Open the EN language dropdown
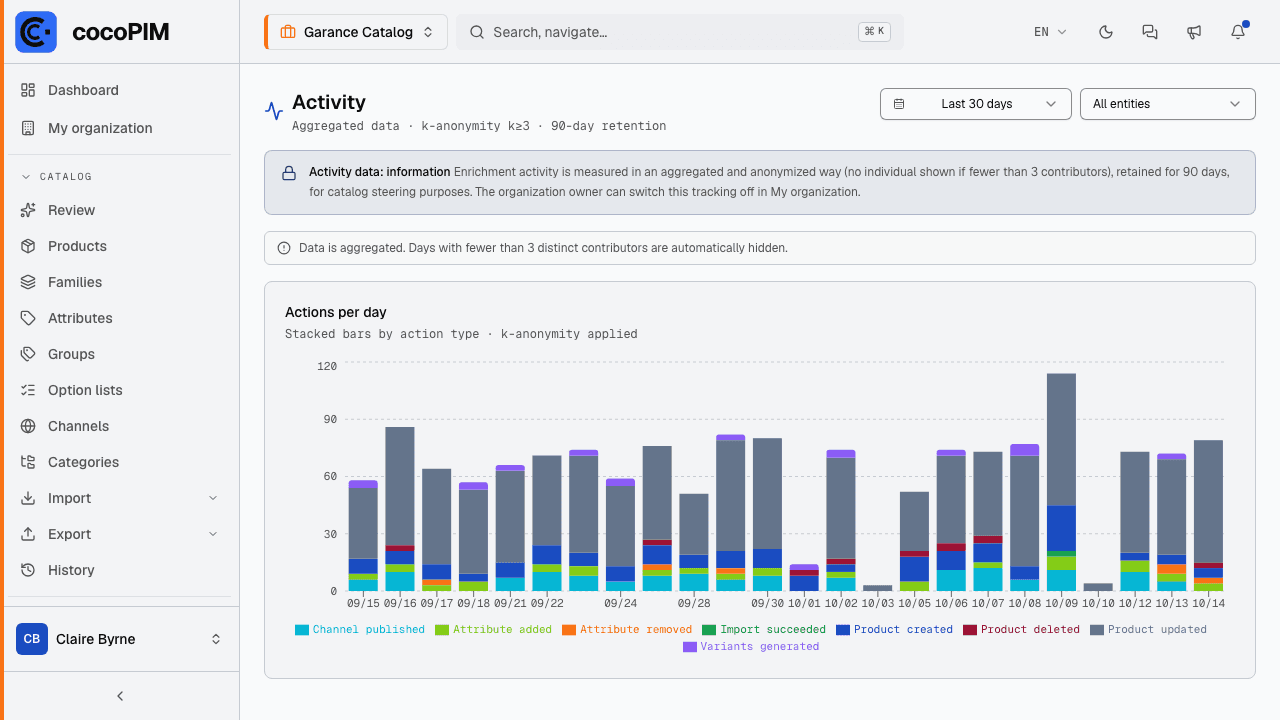Viewport: 1280px width, 720px height. (x=1050, y=32)
